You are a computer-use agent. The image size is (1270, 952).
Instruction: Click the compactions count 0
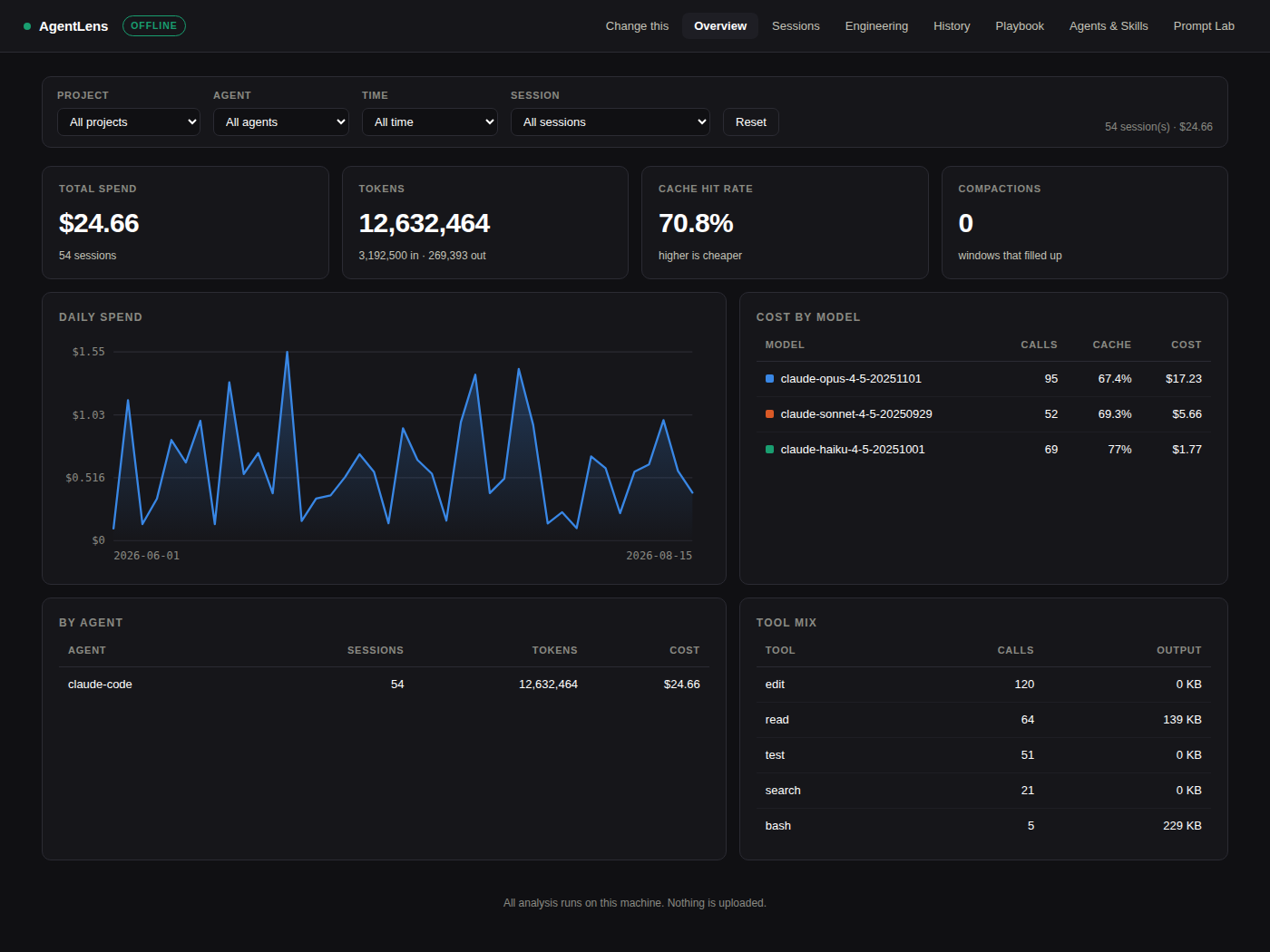[966, 223]
